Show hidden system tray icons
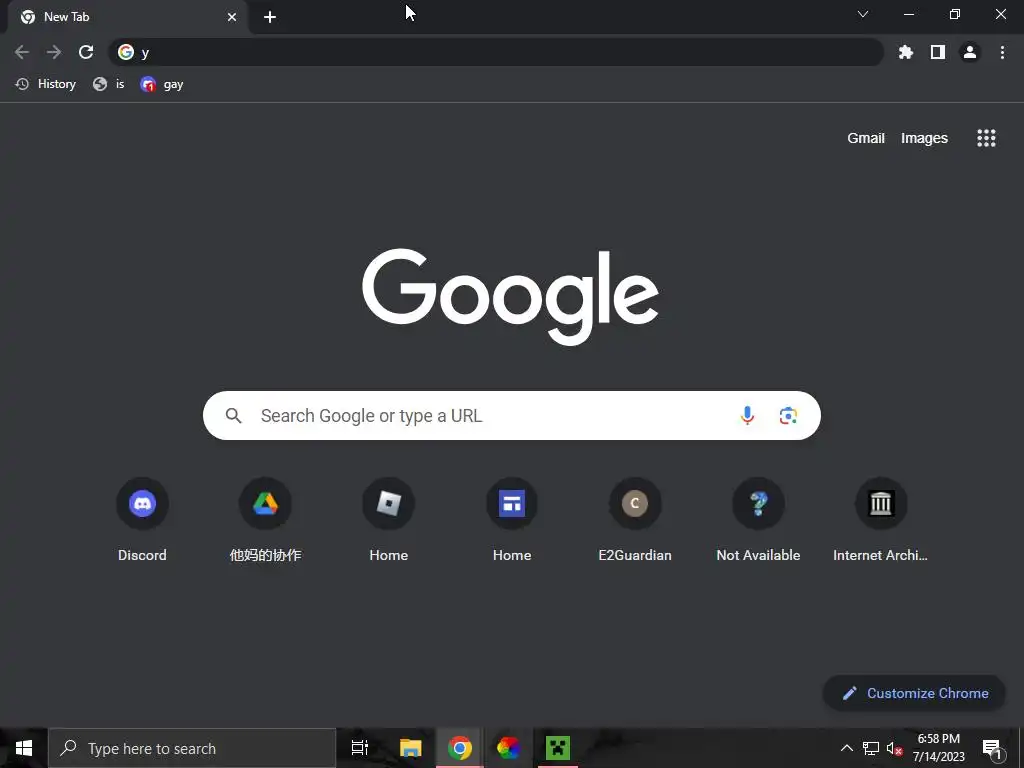 click(x=846, y=748)
